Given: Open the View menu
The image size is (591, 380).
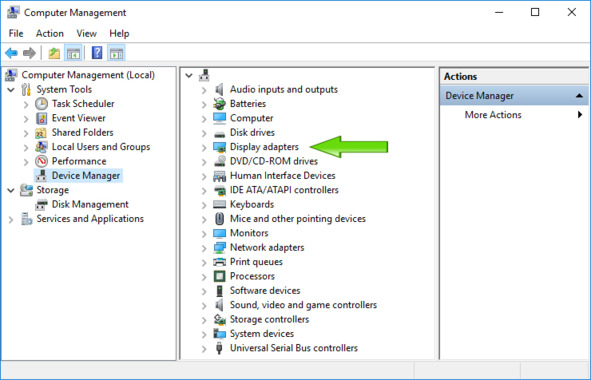Looking at the screenshot, I should point(86,34).
